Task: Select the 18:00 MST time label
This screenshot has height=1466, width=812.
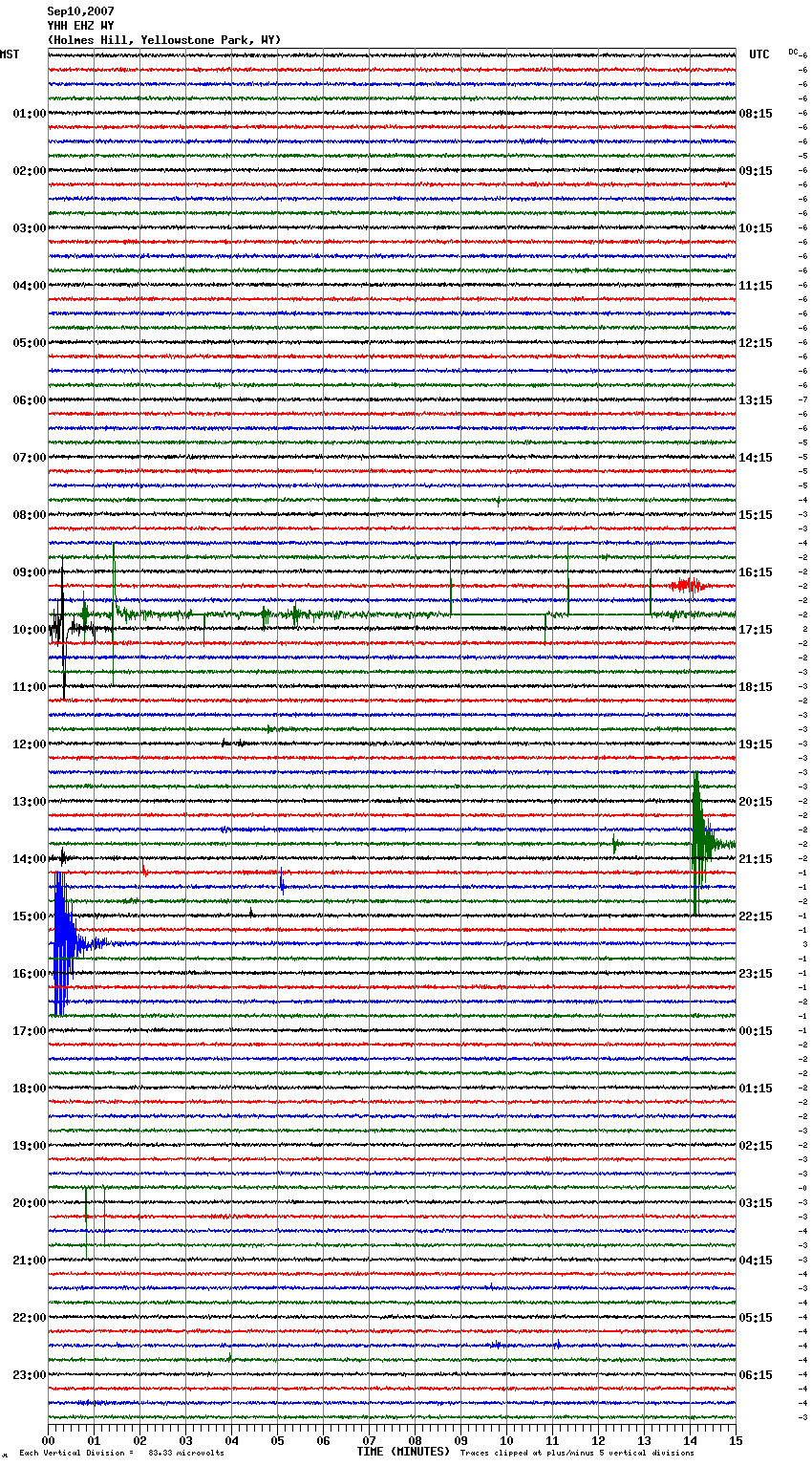Action: [29, 1089]
